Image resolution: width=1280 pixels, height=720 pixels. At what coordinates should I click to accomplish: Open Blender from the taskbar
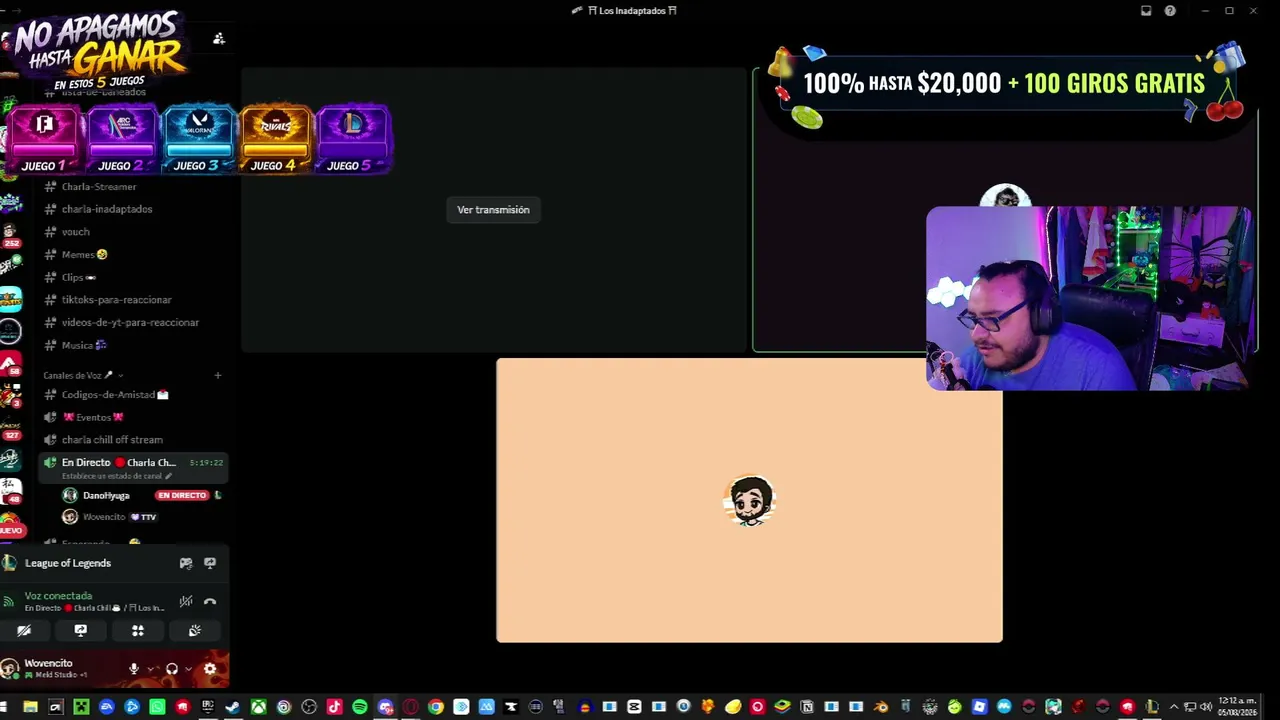(x=881, y=707)
